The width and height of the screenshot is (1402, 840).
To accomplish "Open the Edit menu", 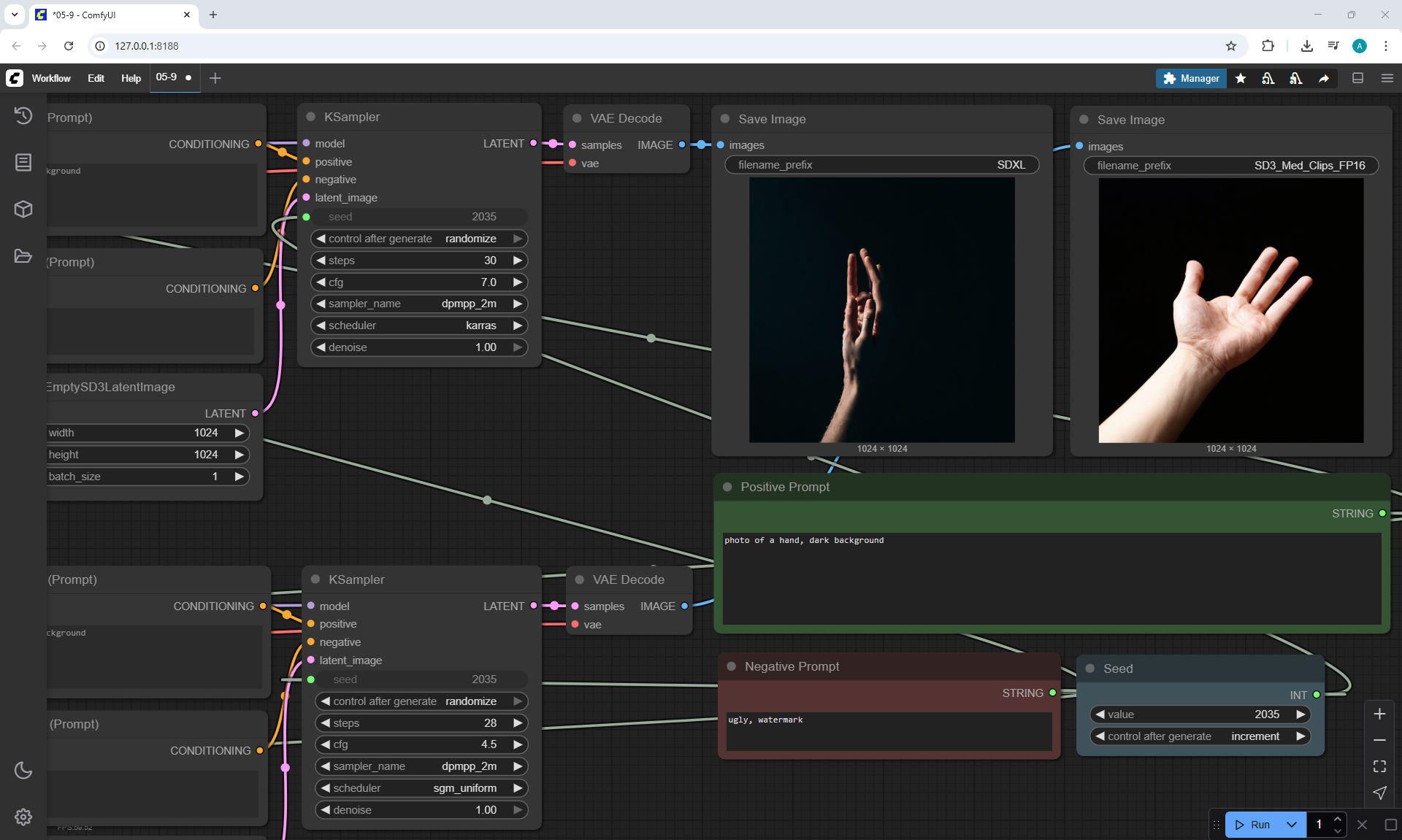I will 96,78.
